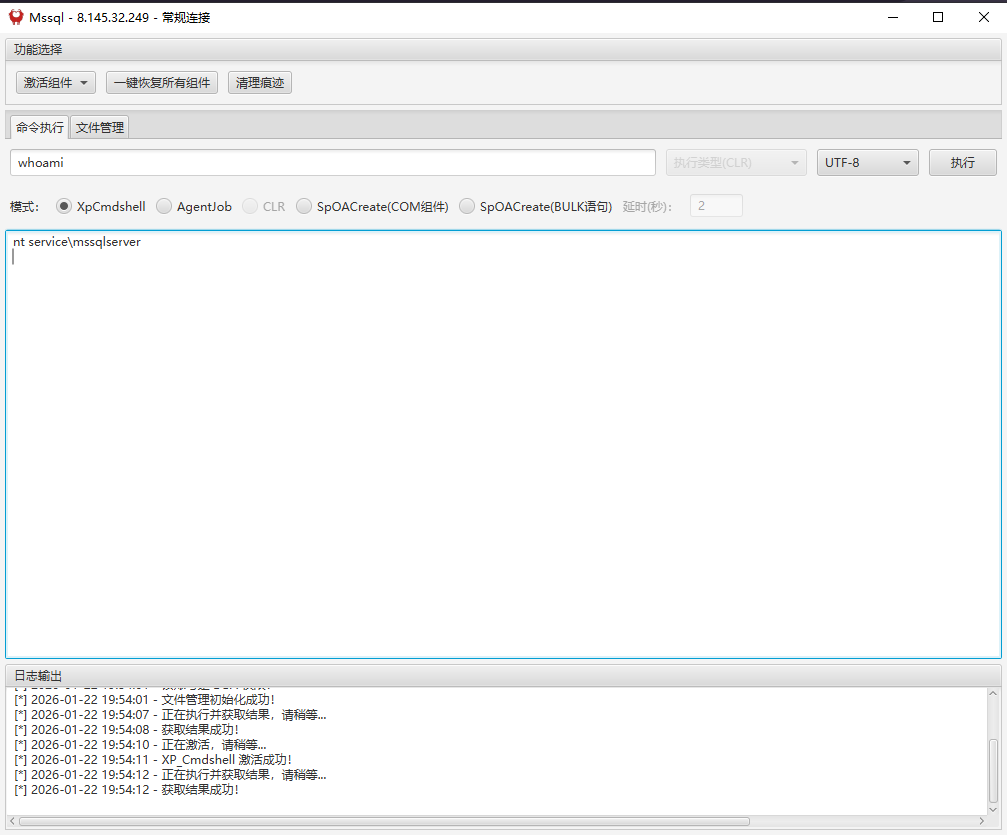The image size is (1007, 835).
Task: Click the log output scroll-up arrow
Action: click(993, 694)
